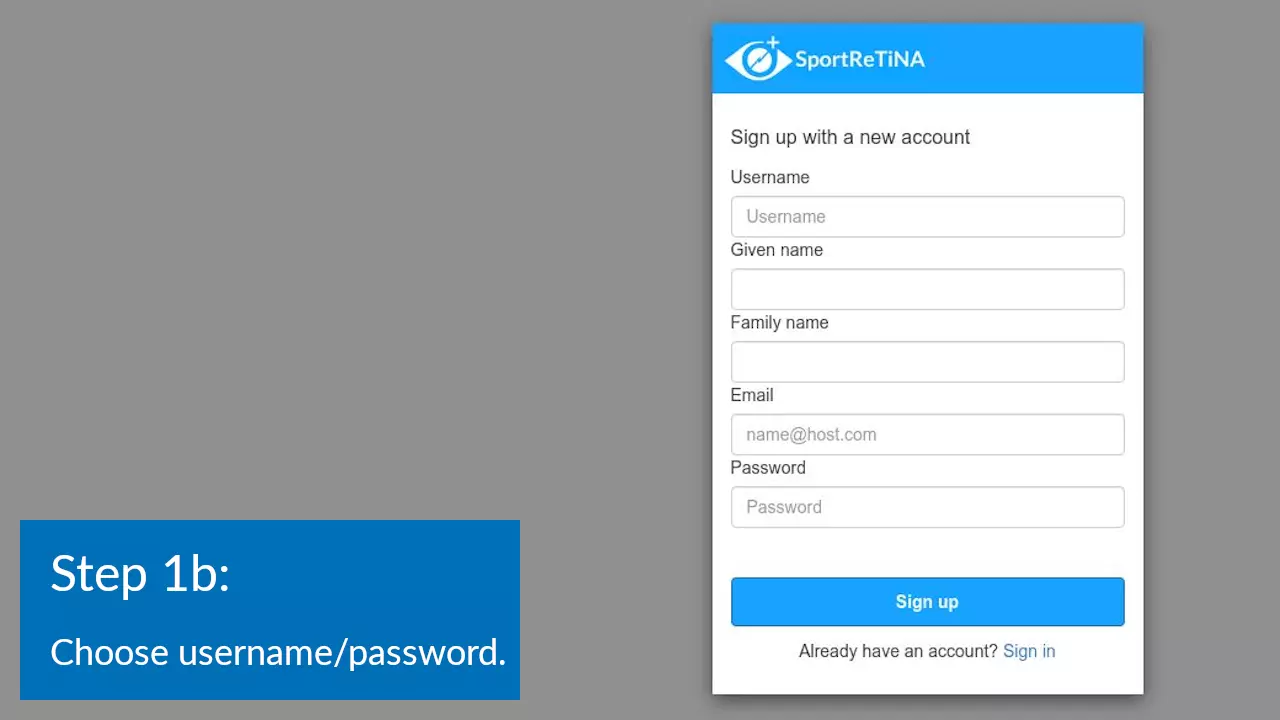
Task: Click the Family name label
Action: (779, 322)
